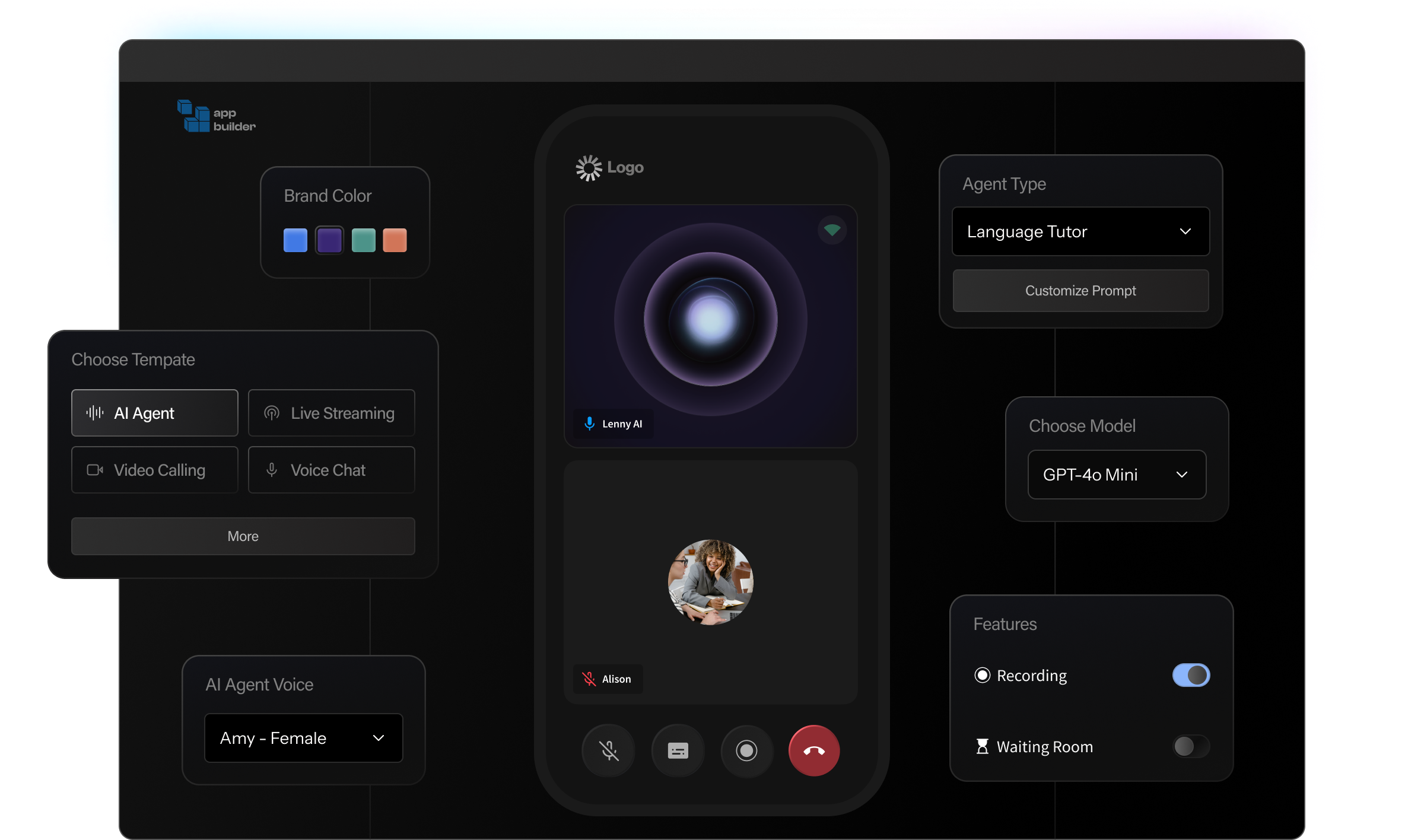Select the Video Calling template

point(154,470)
